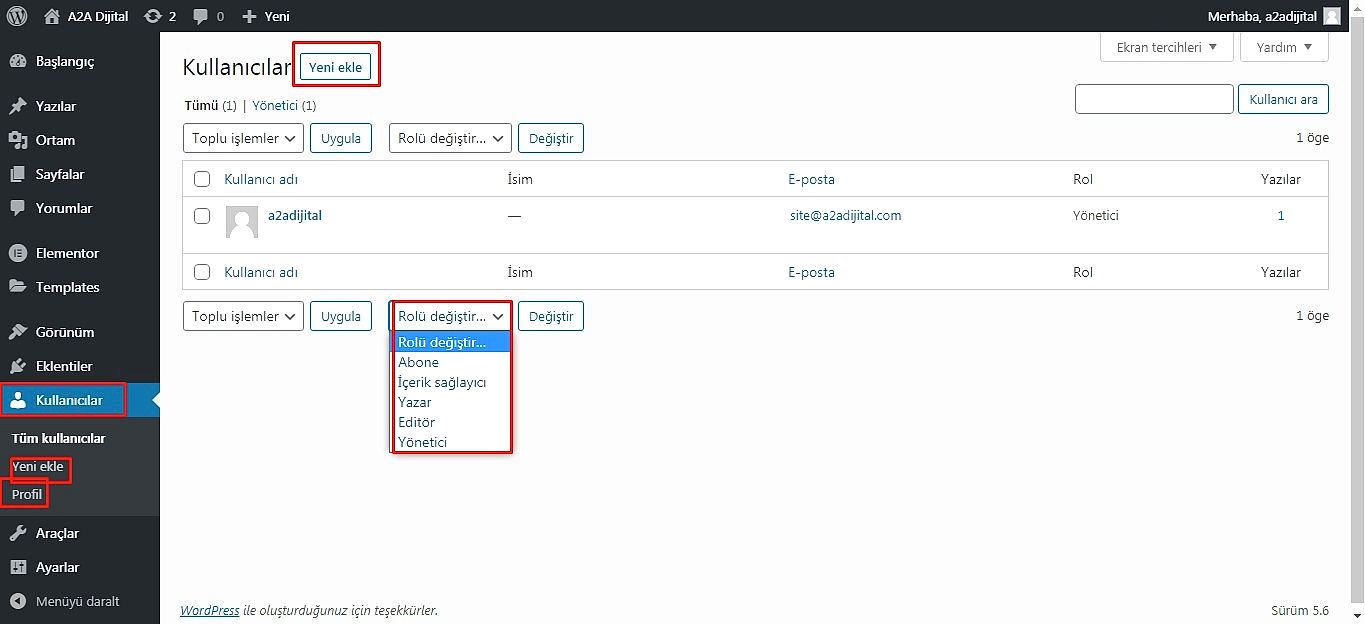Screen dimensions: 1365x624
Task: Click site@a2adijital.com email link
Action: tap(846, 215)
